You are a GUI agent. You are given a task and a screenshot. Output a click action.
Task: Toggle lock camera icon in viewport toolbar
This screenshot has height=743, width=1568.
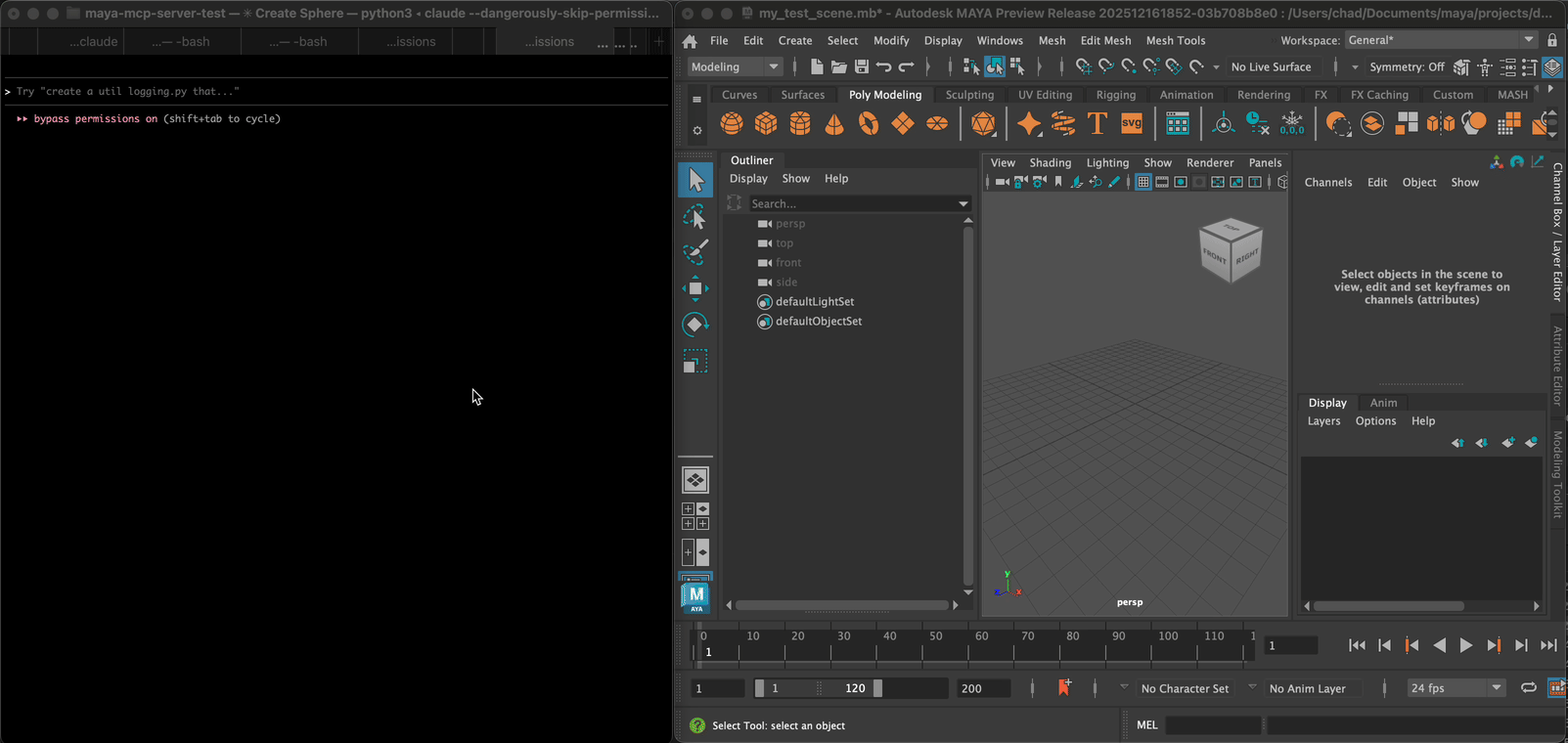click(1020, 182)
